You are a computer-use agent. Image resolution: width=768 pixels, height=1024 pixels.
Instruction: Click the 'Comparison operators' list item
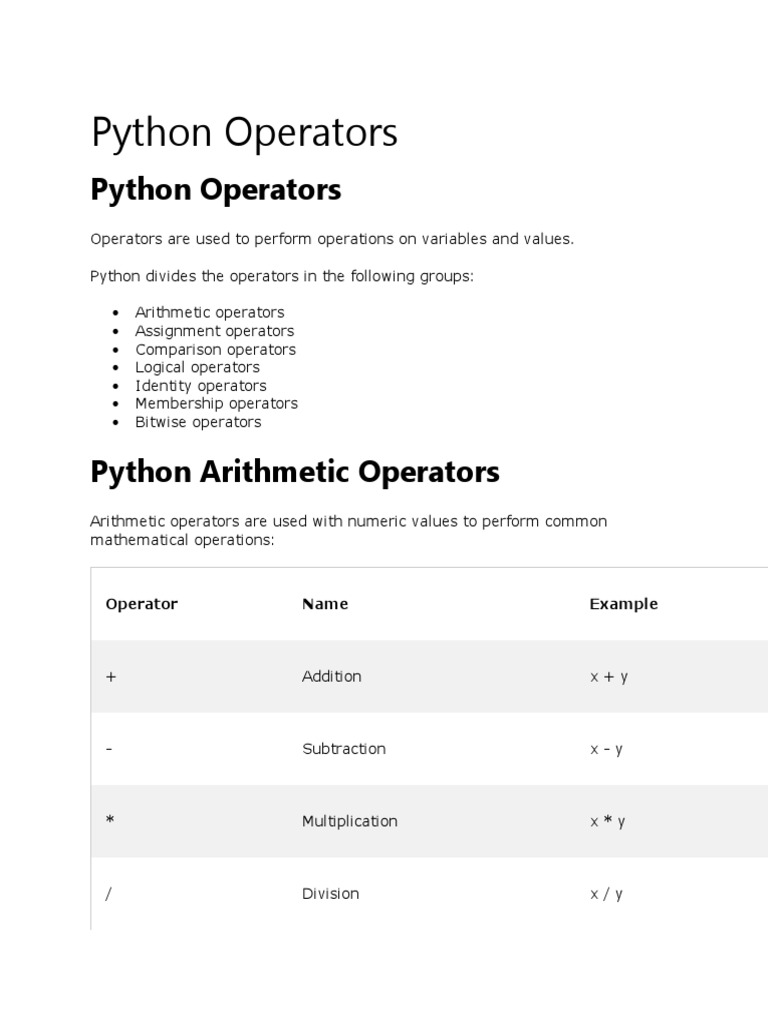(216, 349)
